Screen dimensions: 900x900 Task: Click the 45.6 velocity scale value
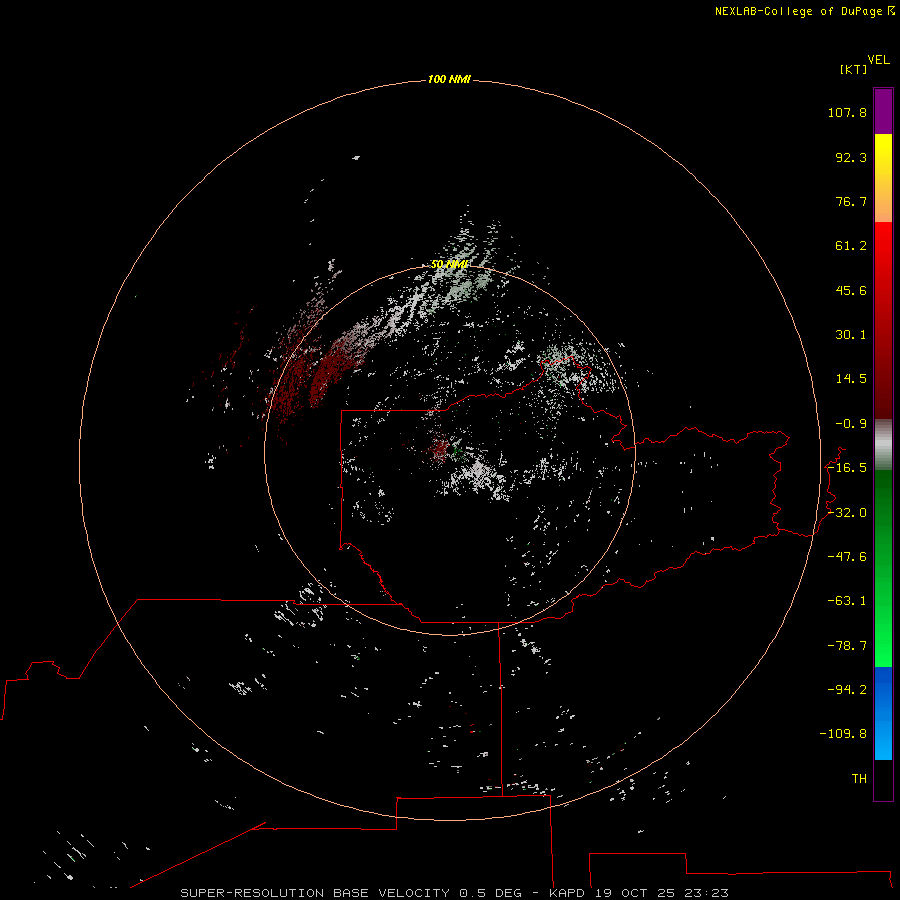[x=851, y=290]
